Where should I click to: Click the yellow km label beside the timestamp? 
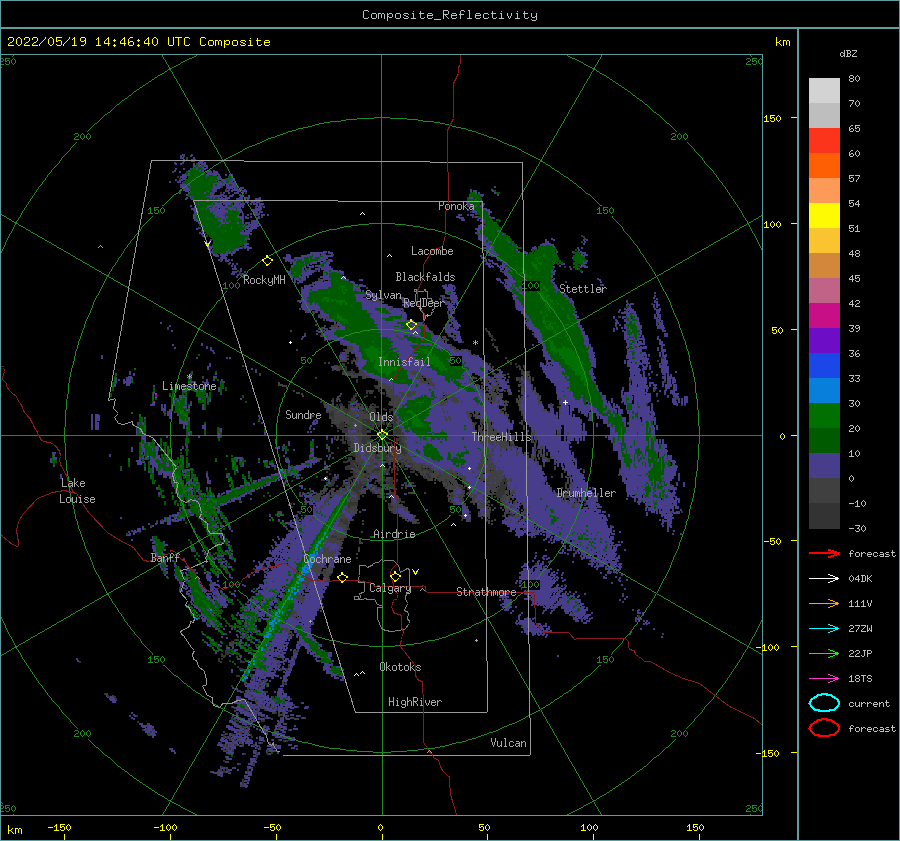782,42
